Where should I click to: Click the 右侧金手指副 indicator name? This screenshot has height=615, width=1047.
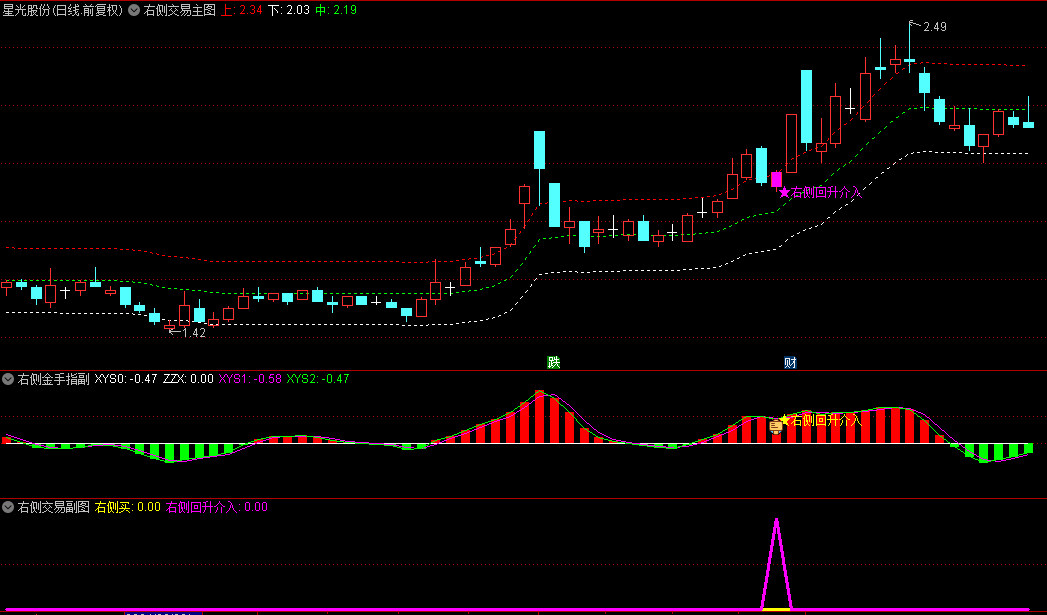coord(53,379)
